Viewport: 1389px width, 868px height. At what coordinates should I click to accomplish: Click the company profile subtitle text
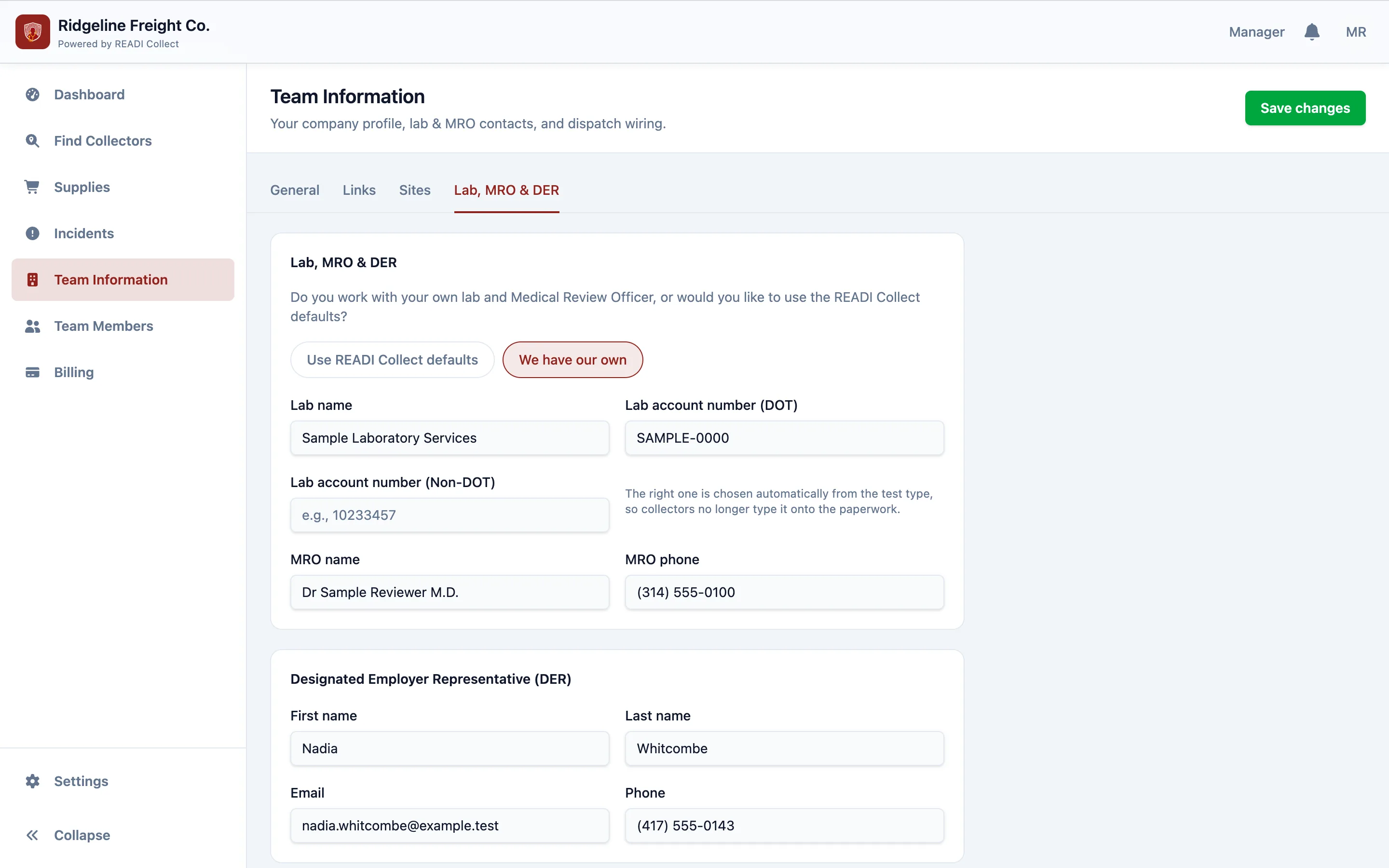pyautogui.click(x=468, y=123)
